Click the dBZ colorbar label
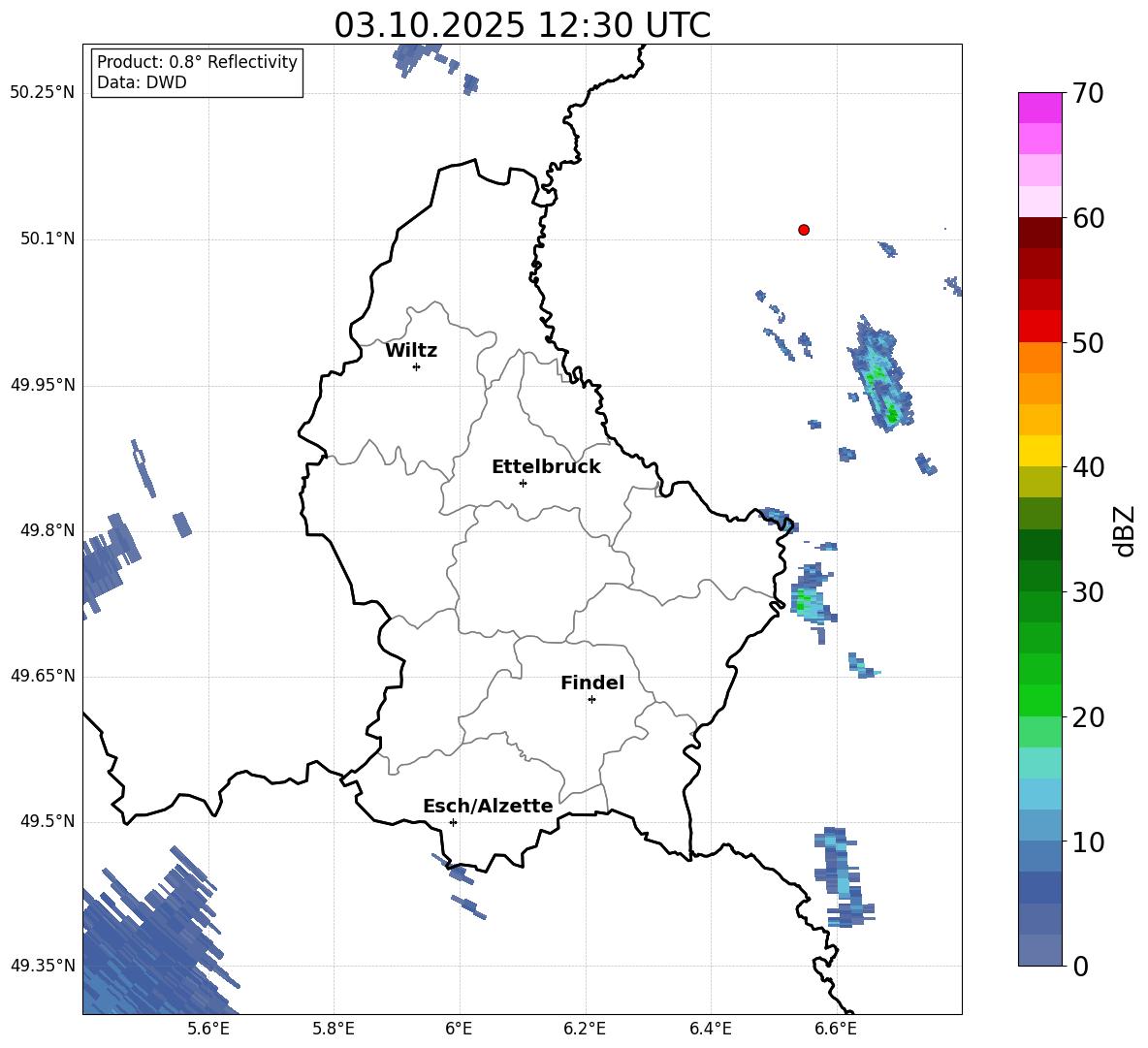The image size is (1148, 1048). click(x=1126, y=530)
